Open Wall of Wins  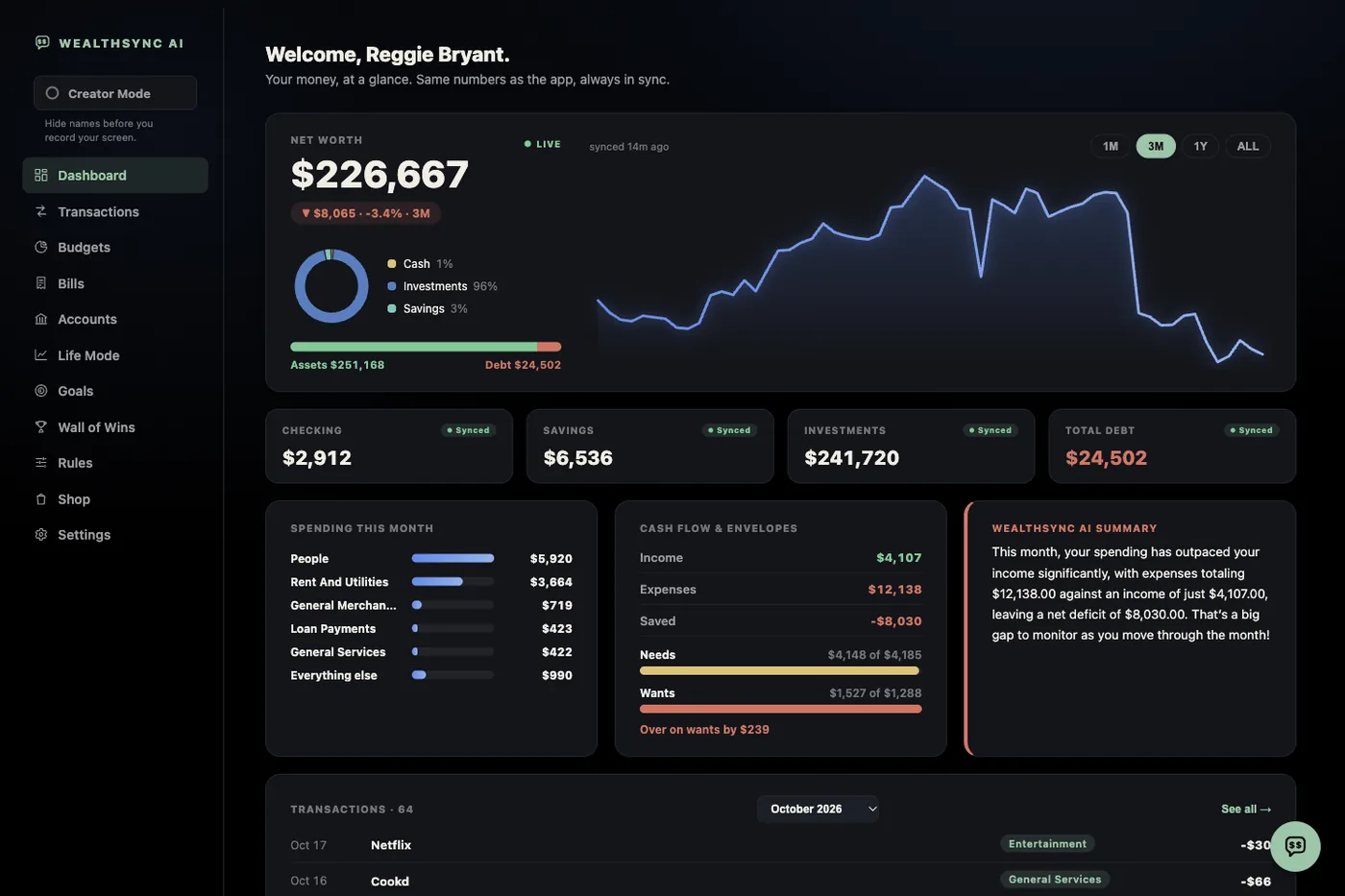tap(115, 426)
